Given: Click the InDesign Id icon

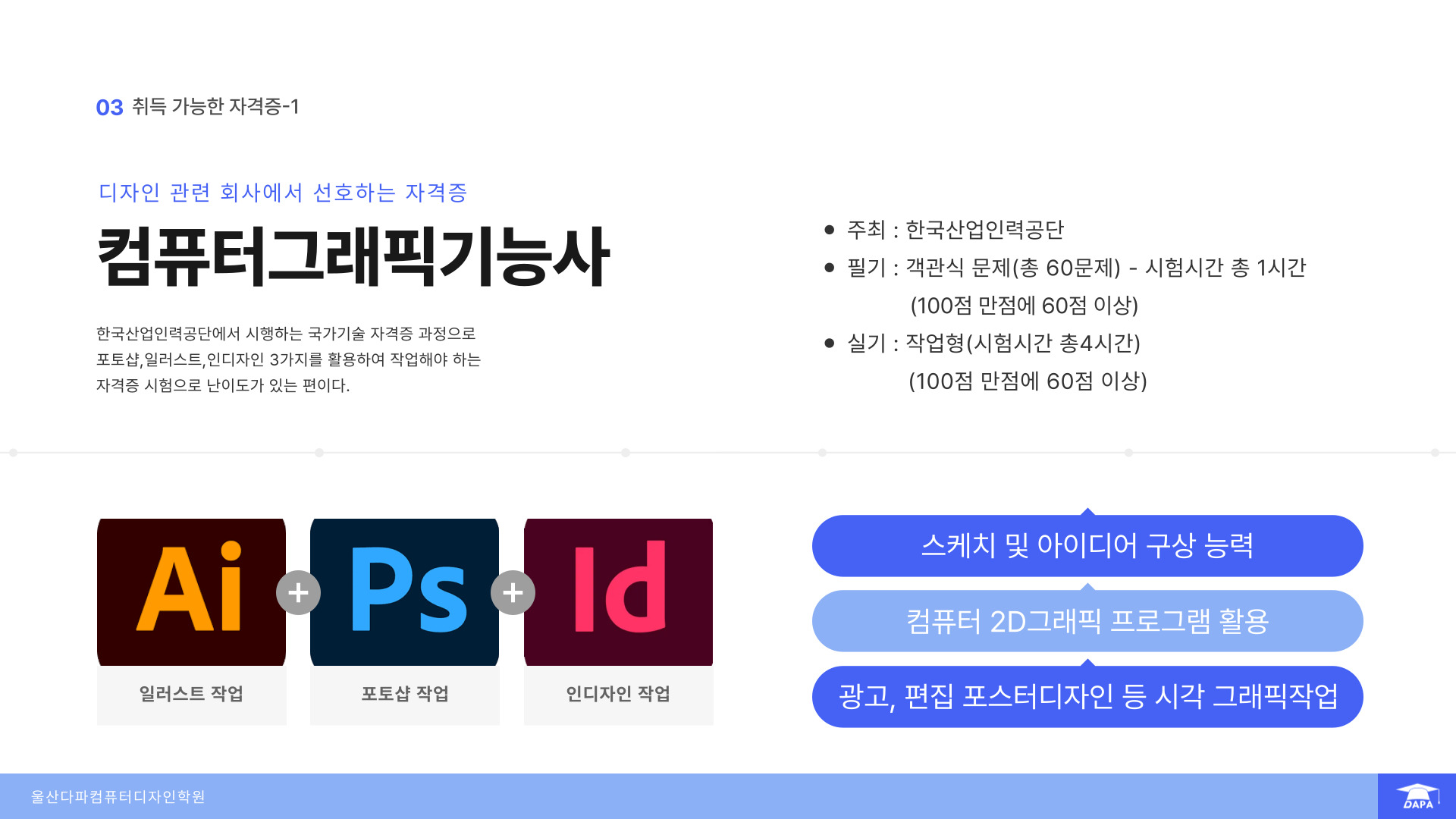Looking at the screenshot, I should tap(618, 591).
